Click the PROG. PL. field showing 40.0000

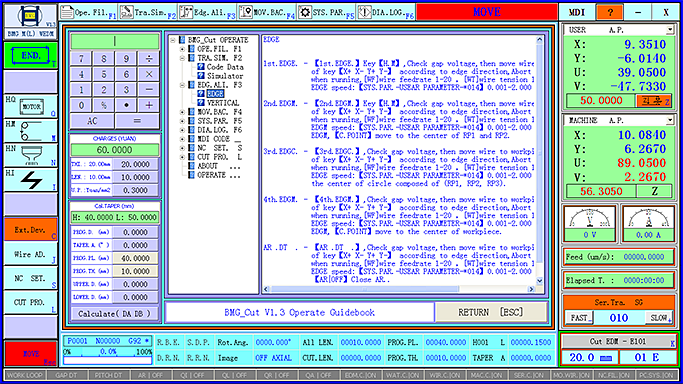pos(135,258)
